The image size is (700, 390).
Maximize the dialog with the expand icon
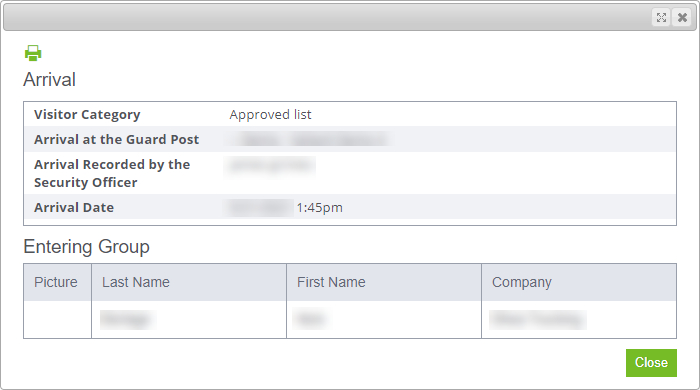(x=661, y=17)
